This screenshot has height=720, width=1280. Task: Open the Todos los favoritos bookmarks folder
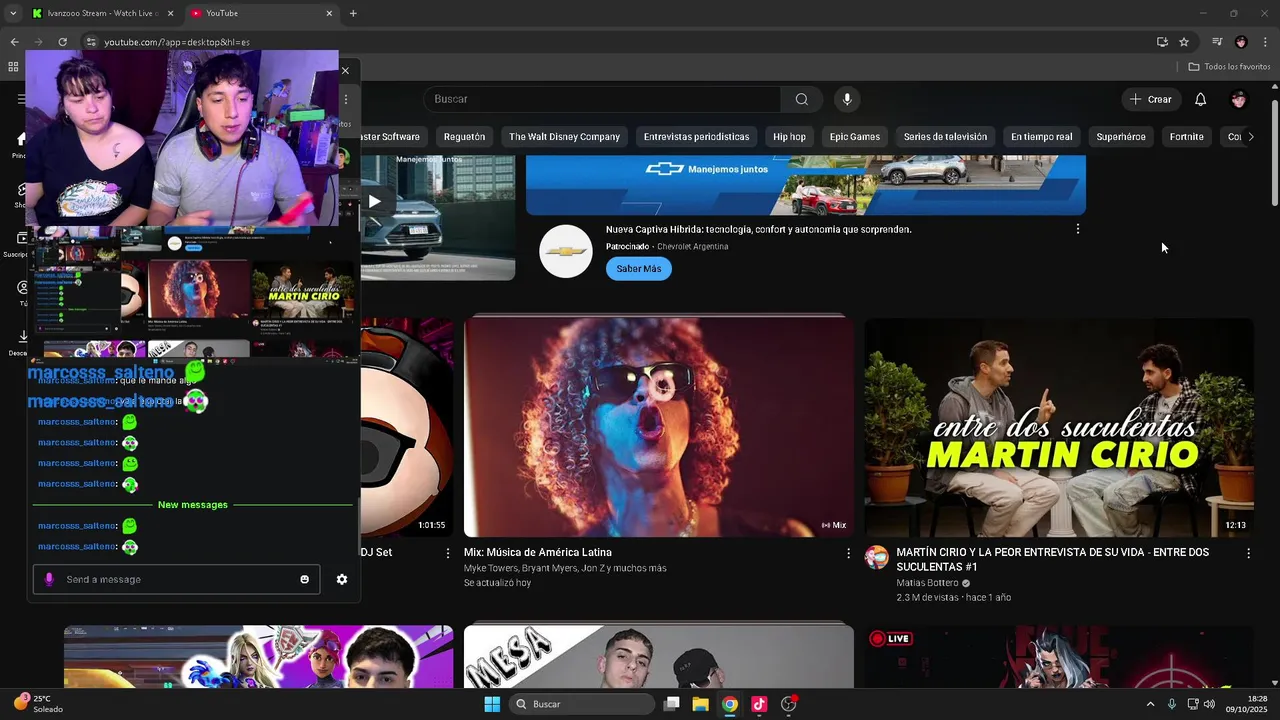(x=1229, y=67)
